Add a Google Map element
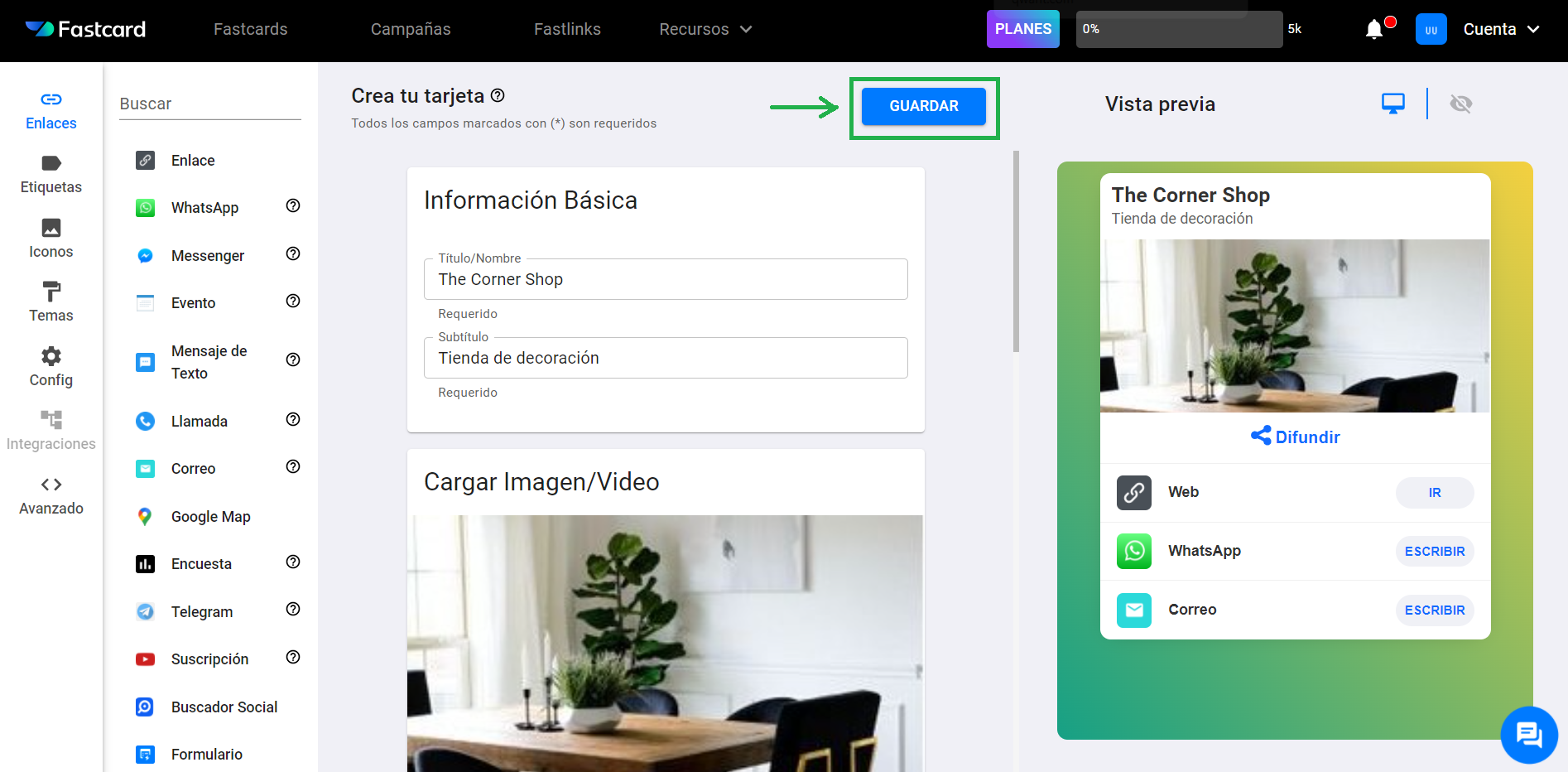This screenshot has height=772, width=1568. coord(210,517)
